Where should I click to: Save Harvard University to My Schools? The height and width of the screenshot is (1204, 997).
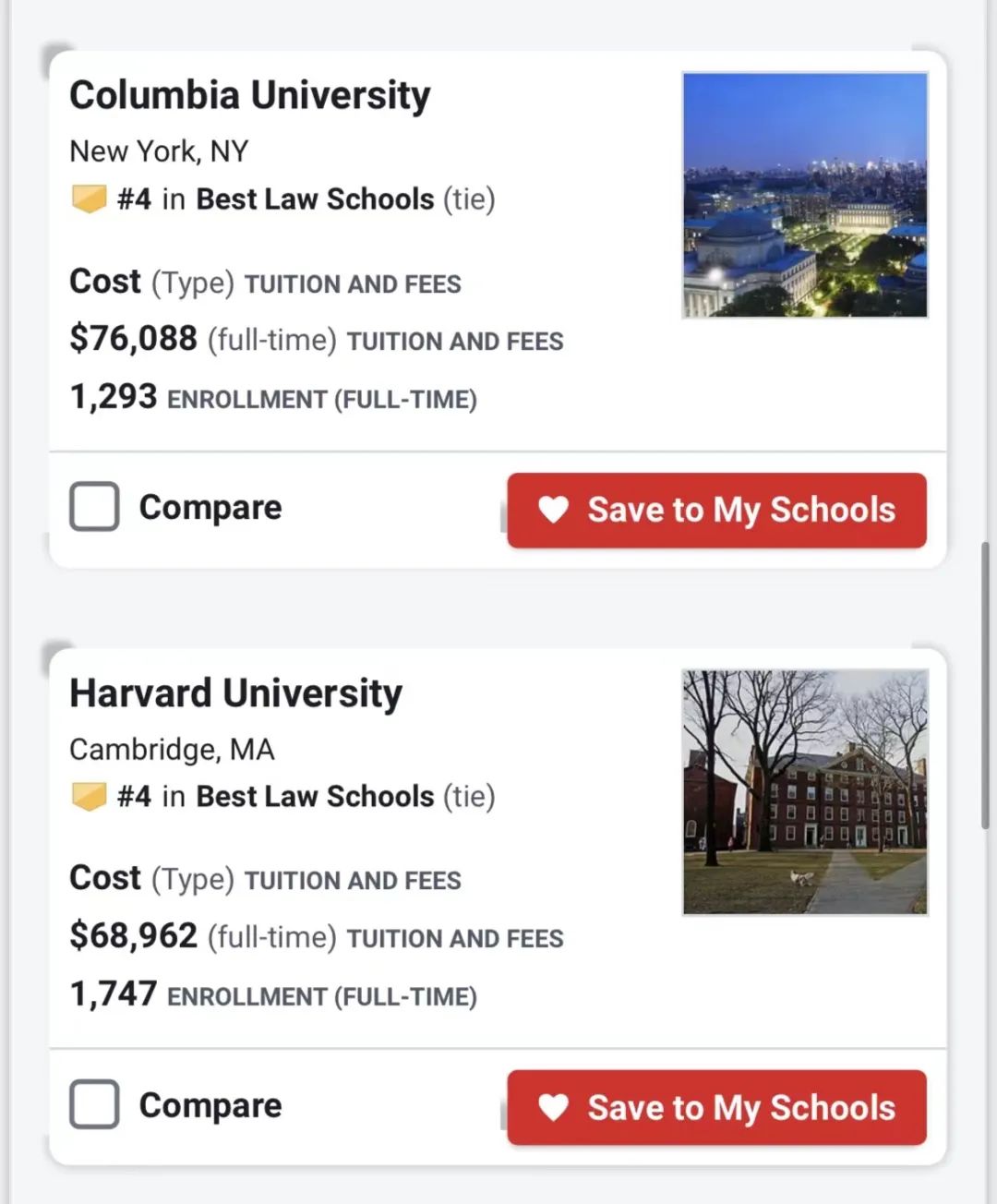[x=716, y=1108]
